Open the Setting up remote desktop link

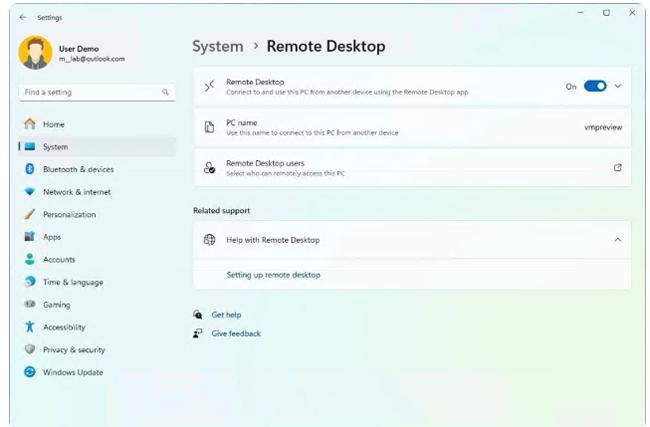click(273, 275)
